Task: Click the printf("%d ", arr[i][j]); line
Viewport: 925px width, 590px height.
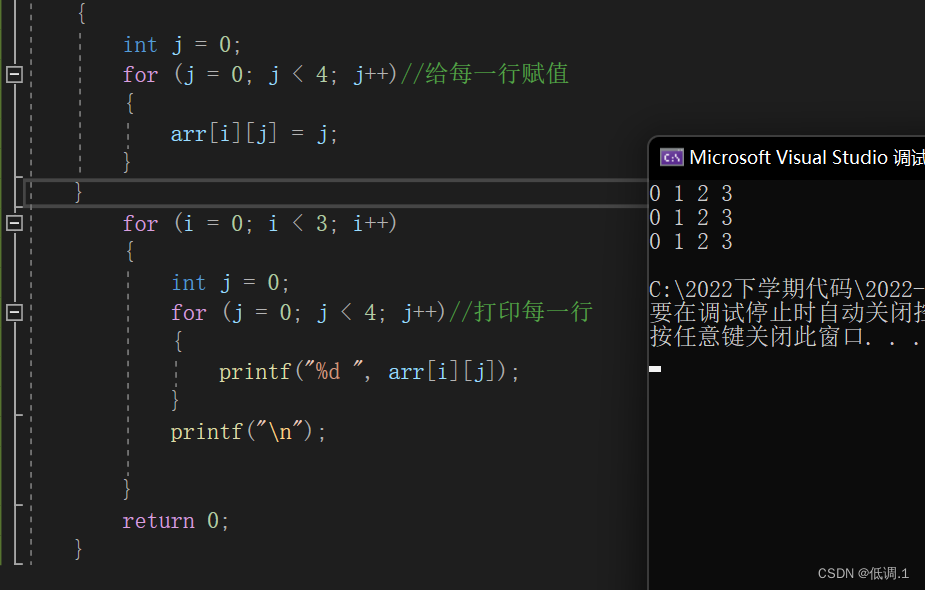Action: [369, 372]
